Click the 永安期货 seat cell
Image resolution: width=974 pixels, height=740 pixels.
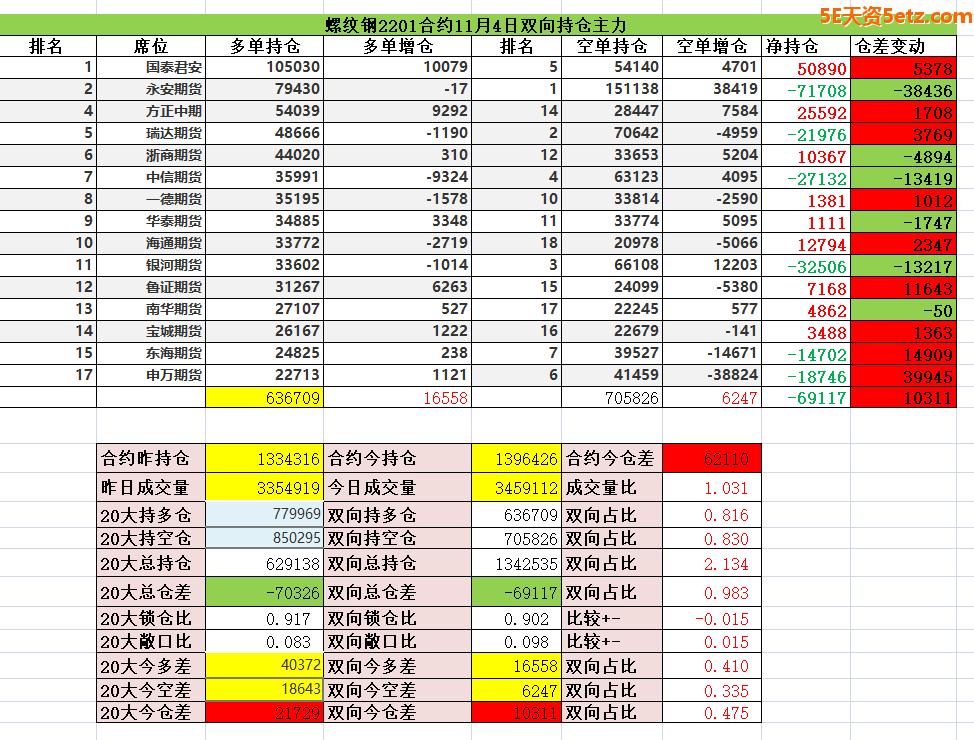151,89
